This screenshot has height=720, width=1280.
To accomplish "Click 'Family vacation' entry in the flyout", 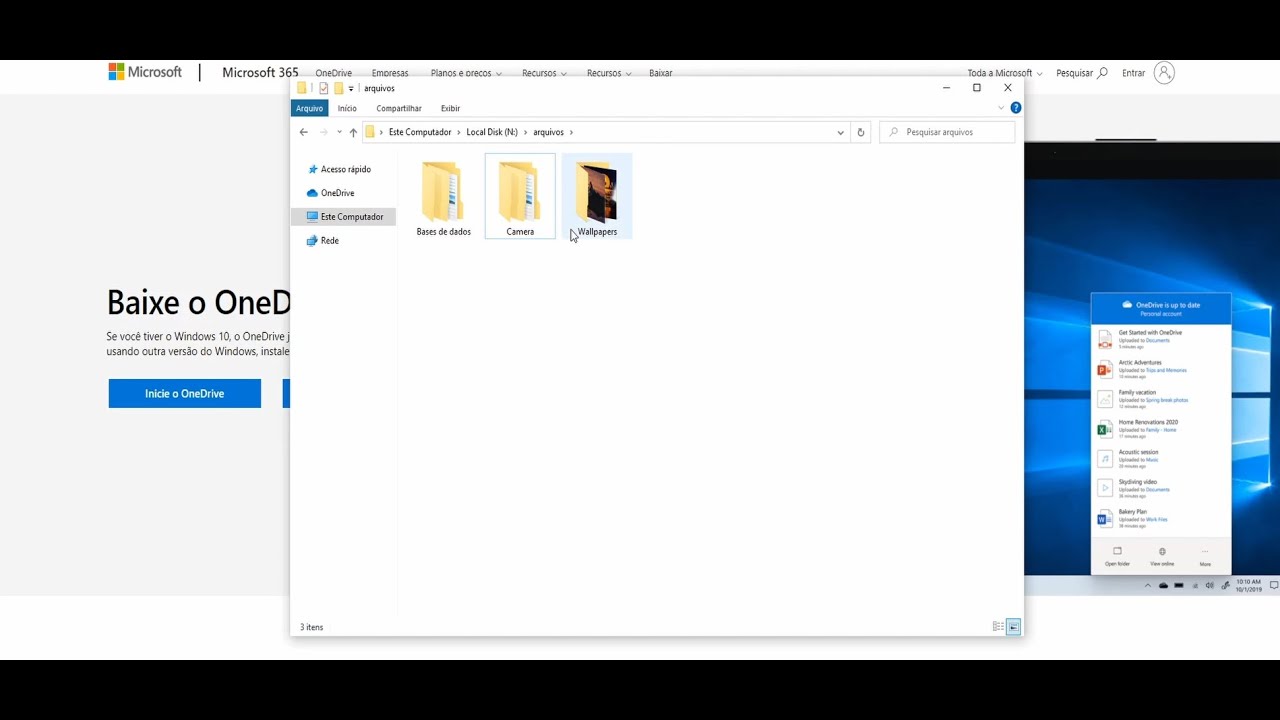I will (x=1137, y=392).
